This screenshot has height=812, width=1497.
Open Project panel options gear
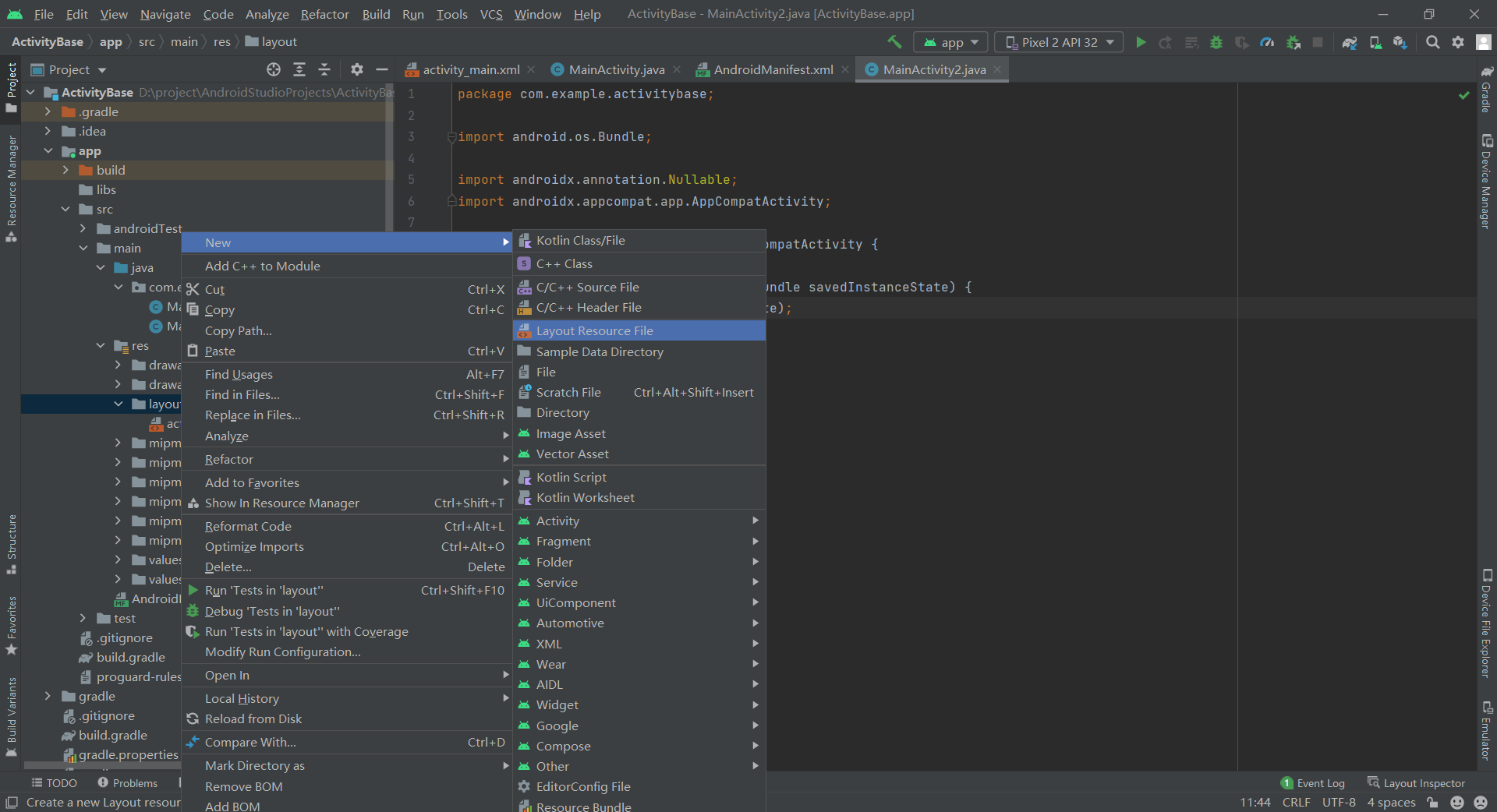click(x=357, y=69)
